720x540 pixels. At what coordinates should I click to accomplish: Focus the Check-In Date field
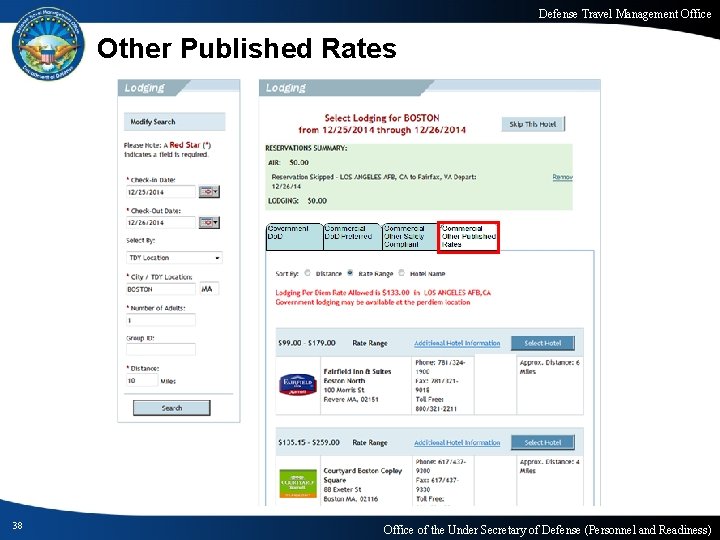(x=161, y=192)
